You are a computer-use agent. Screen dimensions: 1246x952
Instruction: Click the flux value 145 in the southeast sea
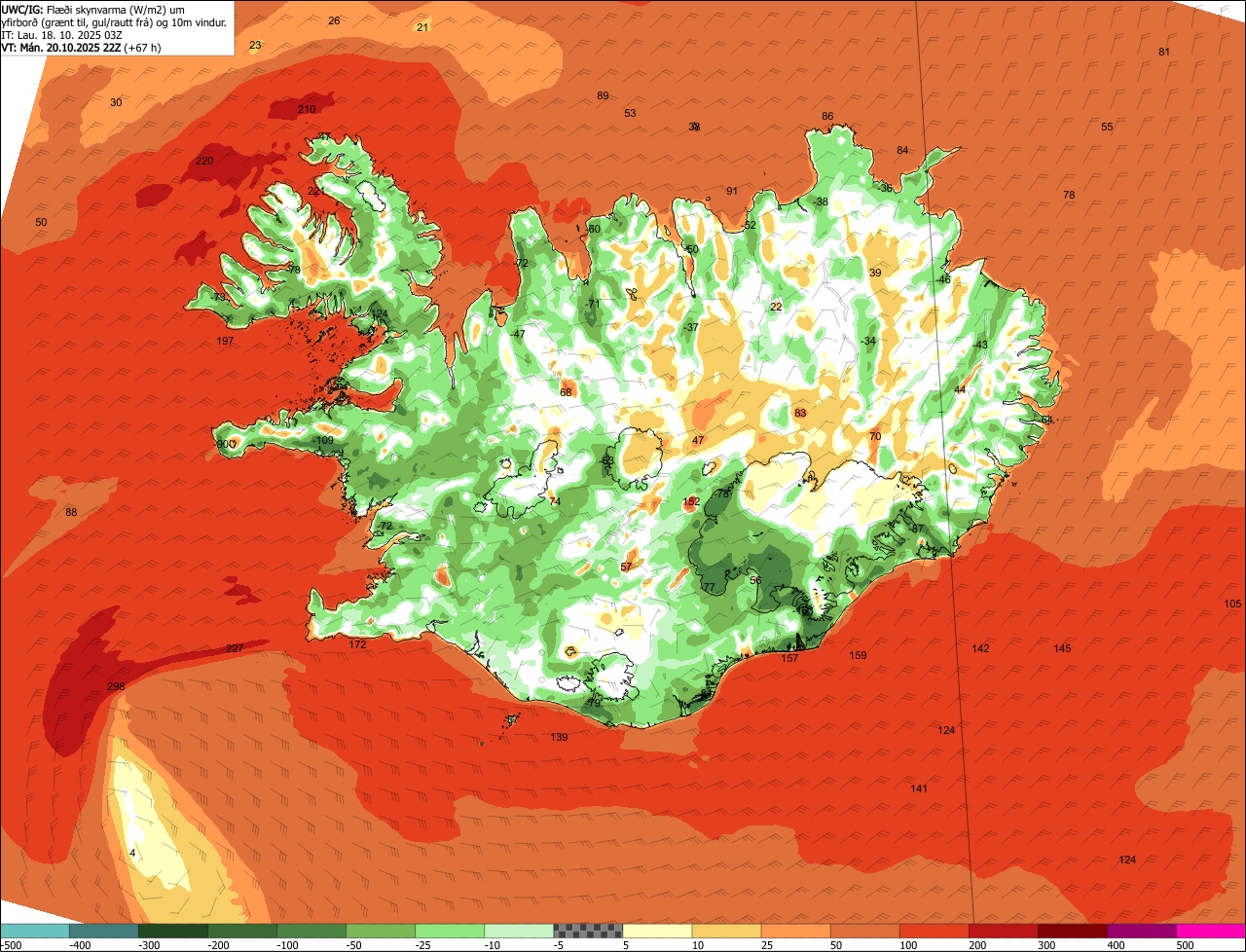(1062, 648)
